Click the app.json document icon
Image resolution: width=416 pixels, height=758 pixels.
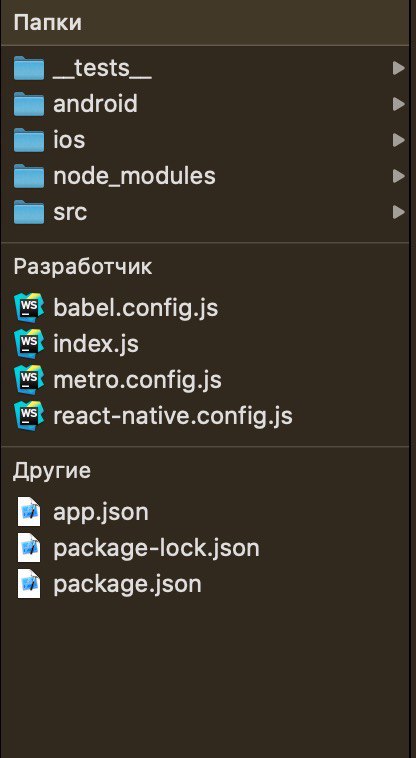tap(29, 511)
